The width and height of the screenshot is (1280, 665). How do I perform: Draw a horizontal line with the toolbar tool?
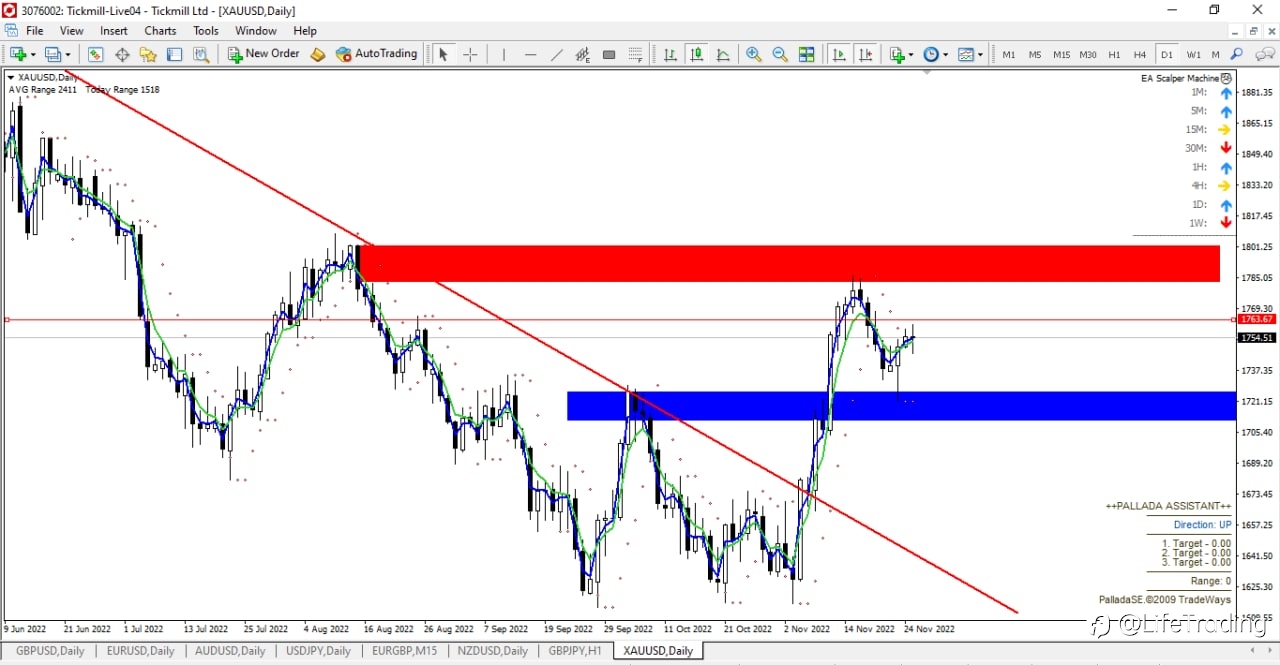(531, 54)
